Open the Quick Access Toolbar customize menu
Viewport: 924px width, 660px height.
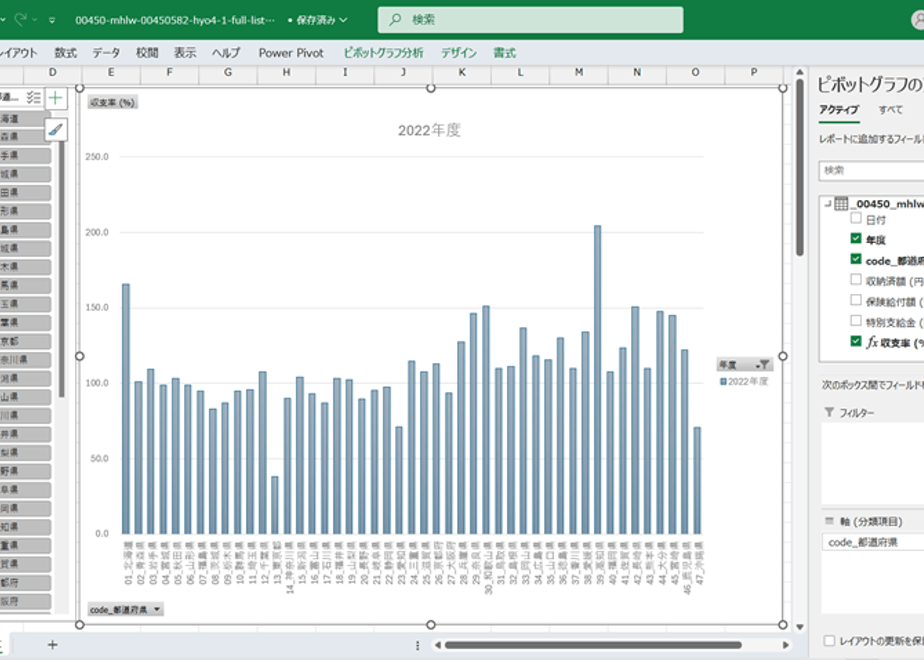pos(52,20)
